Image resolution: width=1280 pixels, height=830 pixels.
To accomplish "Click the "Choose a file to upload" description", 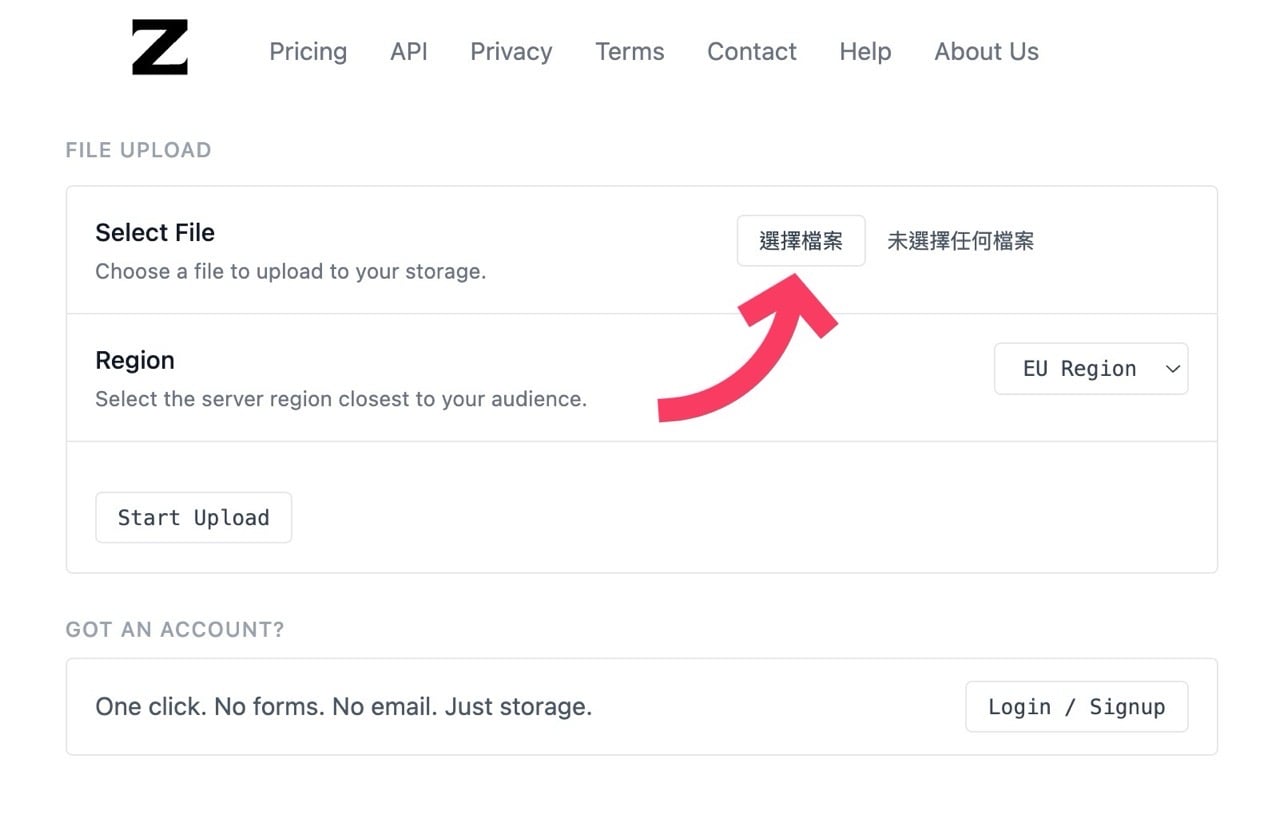I will point(290,271).
